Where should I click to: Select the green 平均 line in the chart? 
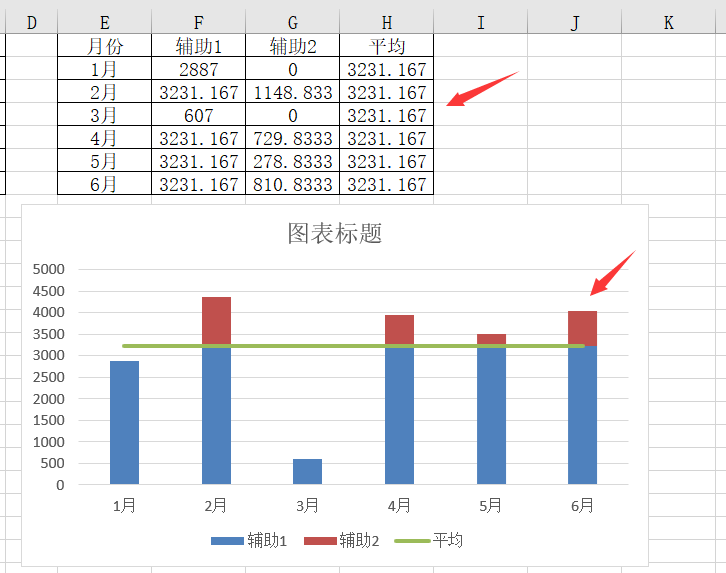pos(353,346)
